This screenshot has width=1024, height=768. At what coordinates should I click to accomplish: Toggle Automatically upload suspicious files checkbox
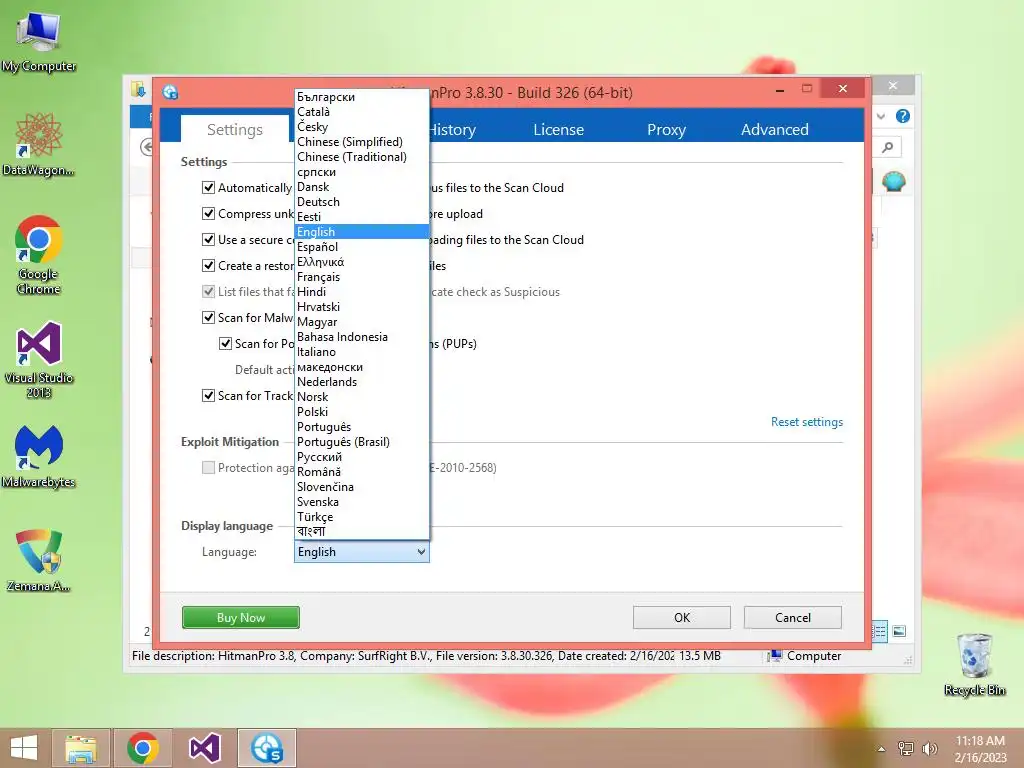208,187
